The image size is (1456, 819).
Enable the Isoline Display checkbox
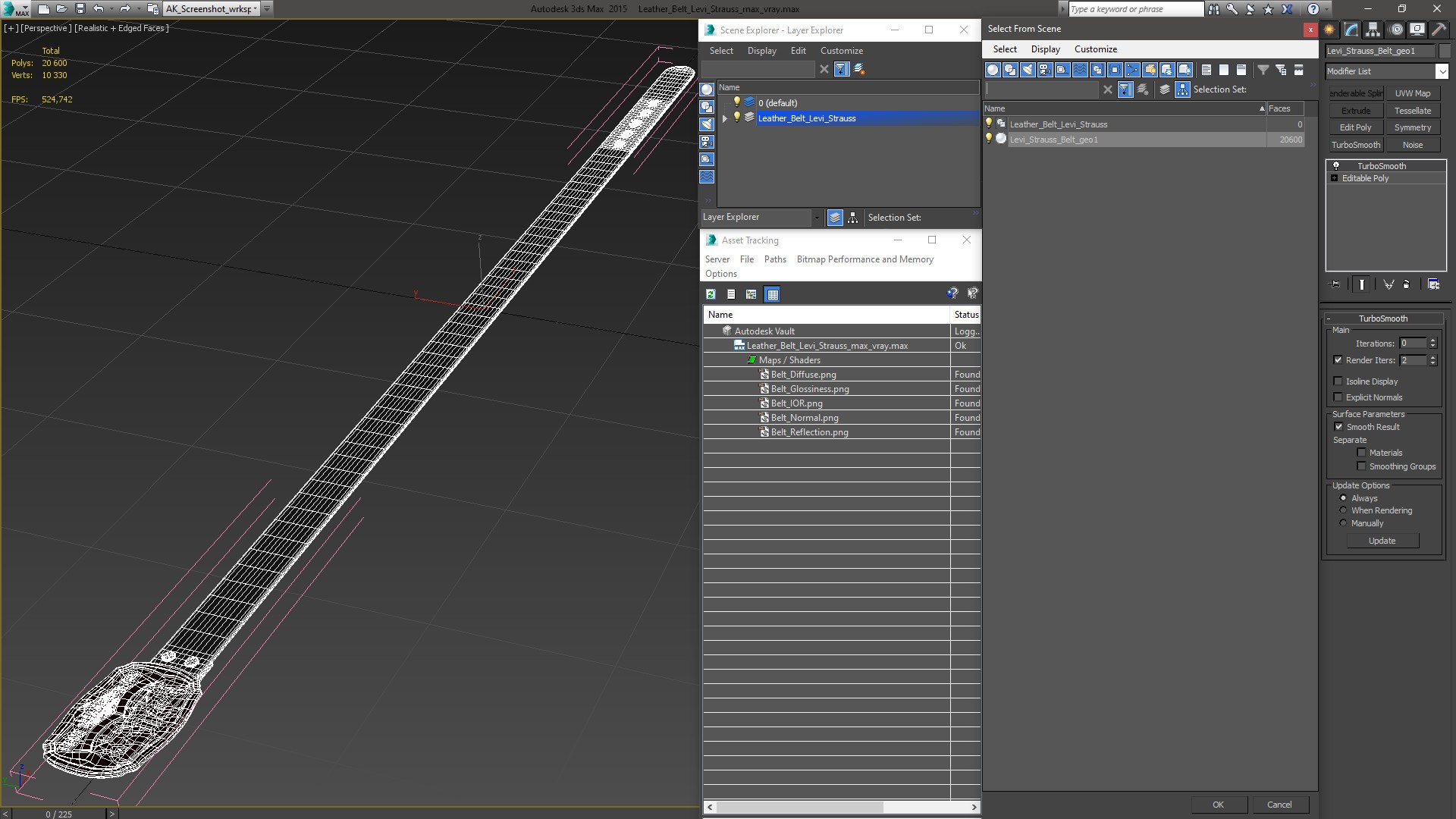click(1338, 381)
